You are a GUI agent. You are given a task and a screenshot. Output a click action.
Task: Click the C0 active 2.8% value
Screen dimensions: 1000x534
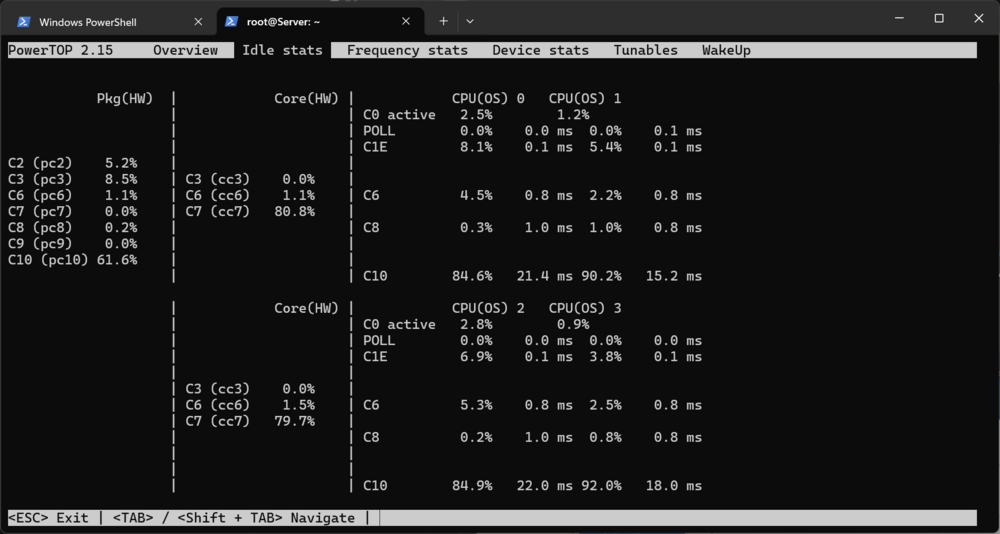[476, 325]
